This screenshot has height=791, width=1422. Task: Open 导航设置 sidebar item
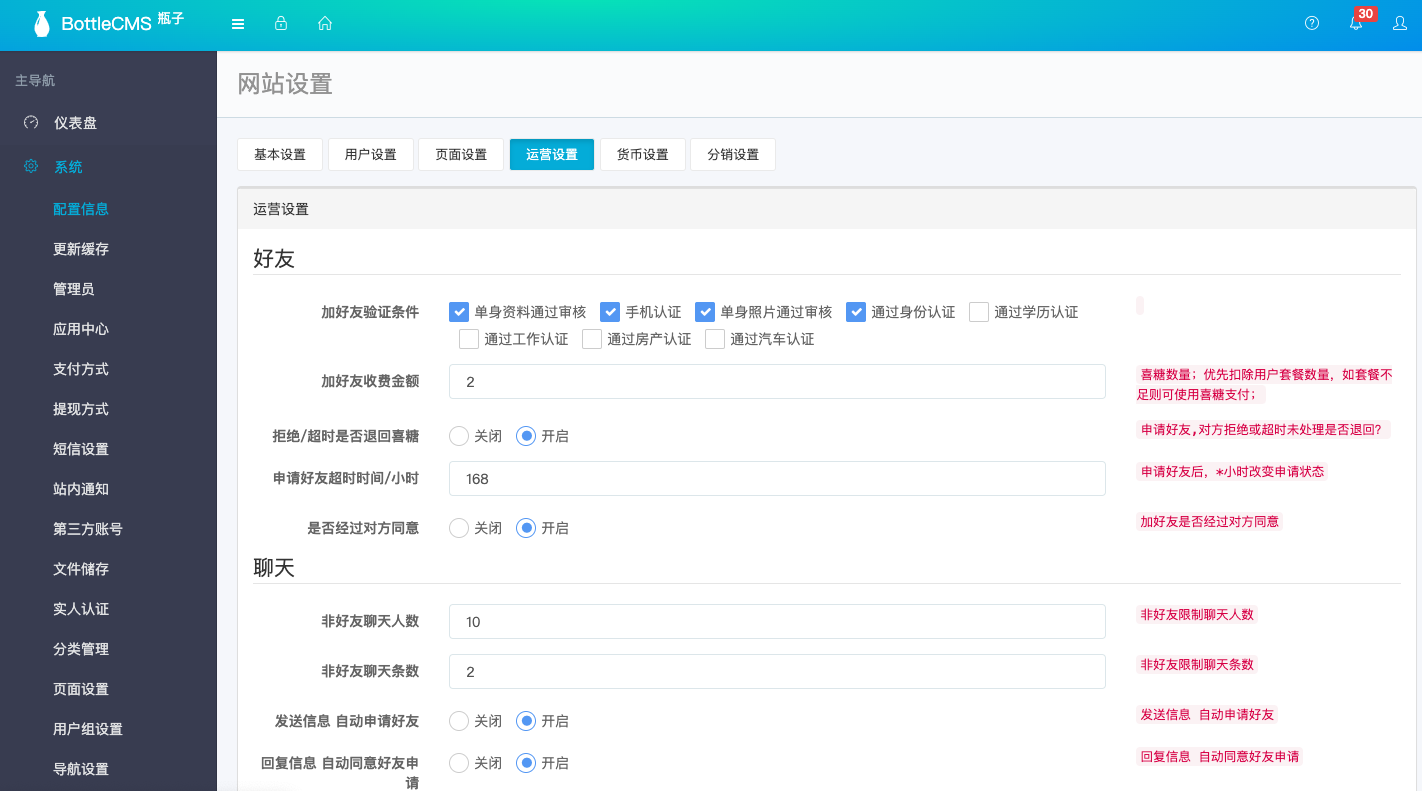tap(81, 769)
